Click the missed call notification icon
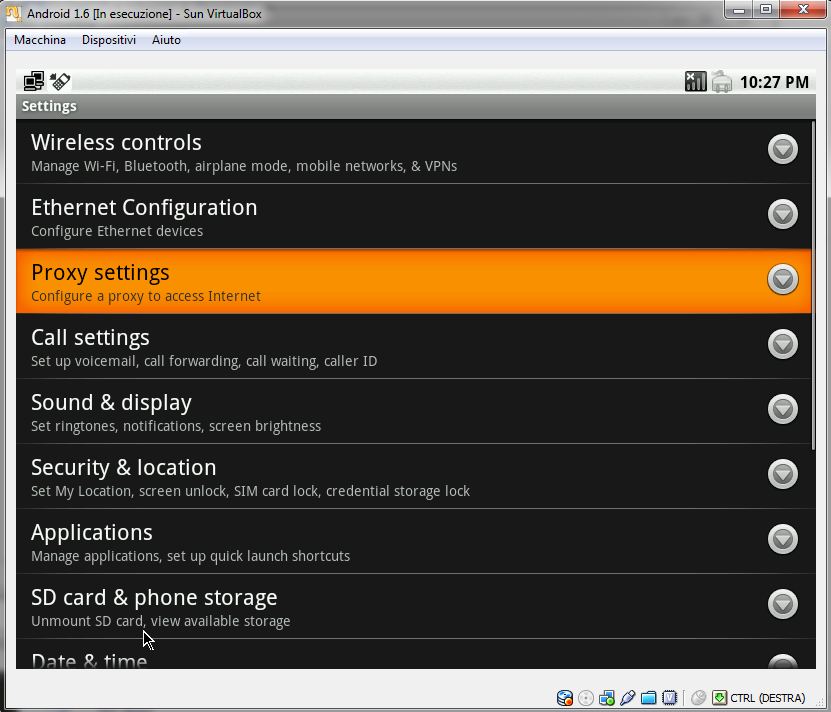831x712 pixels. [60, 81]
